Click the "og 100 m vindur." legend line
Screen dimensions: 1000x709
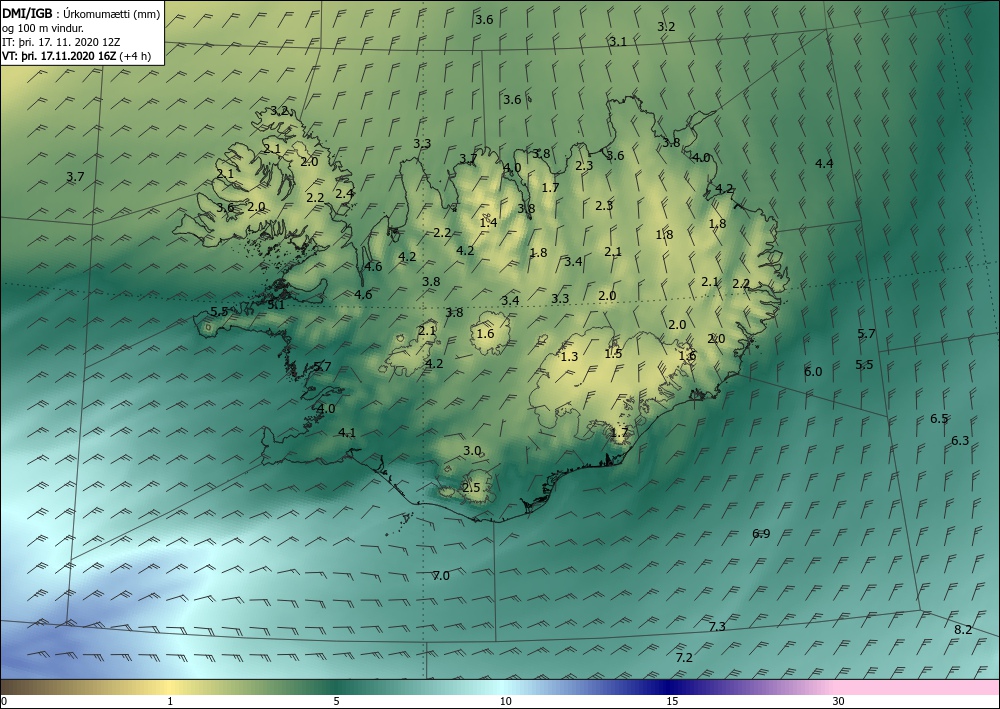[x=43, y=28]
